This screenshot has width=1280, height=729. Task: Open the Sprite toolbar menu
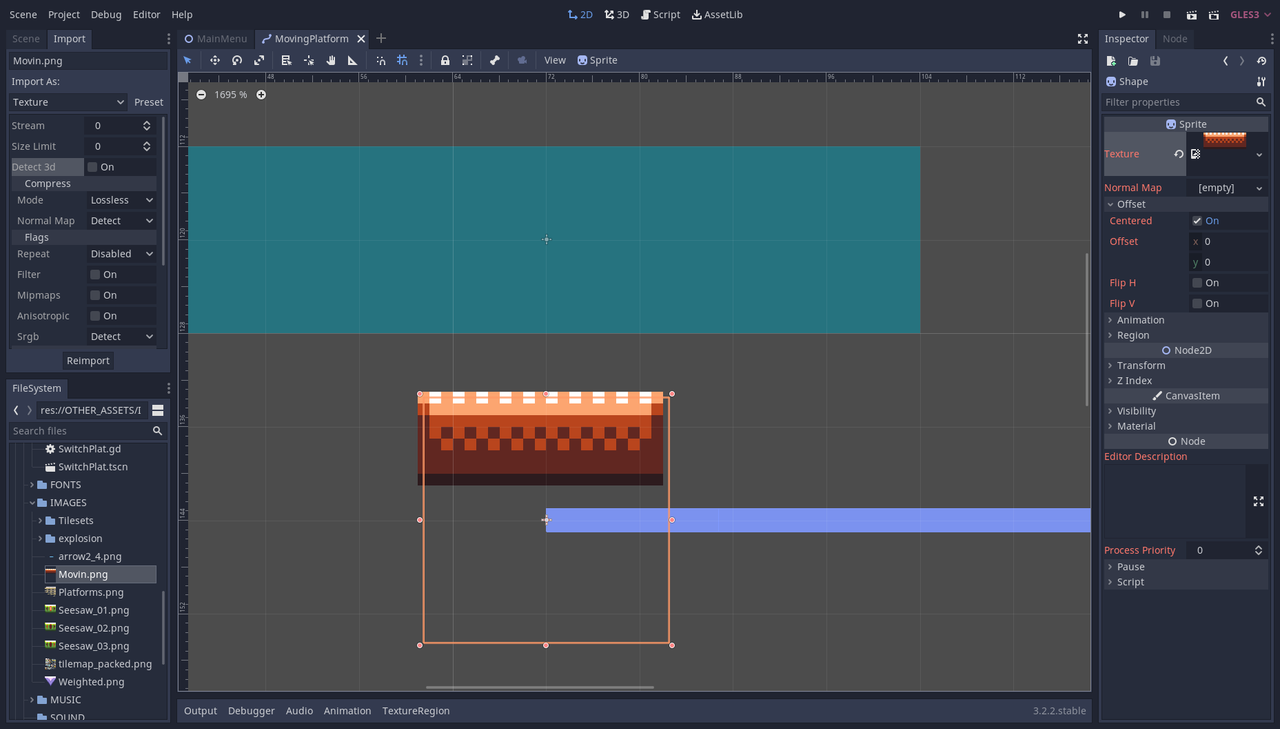point(597,60)
